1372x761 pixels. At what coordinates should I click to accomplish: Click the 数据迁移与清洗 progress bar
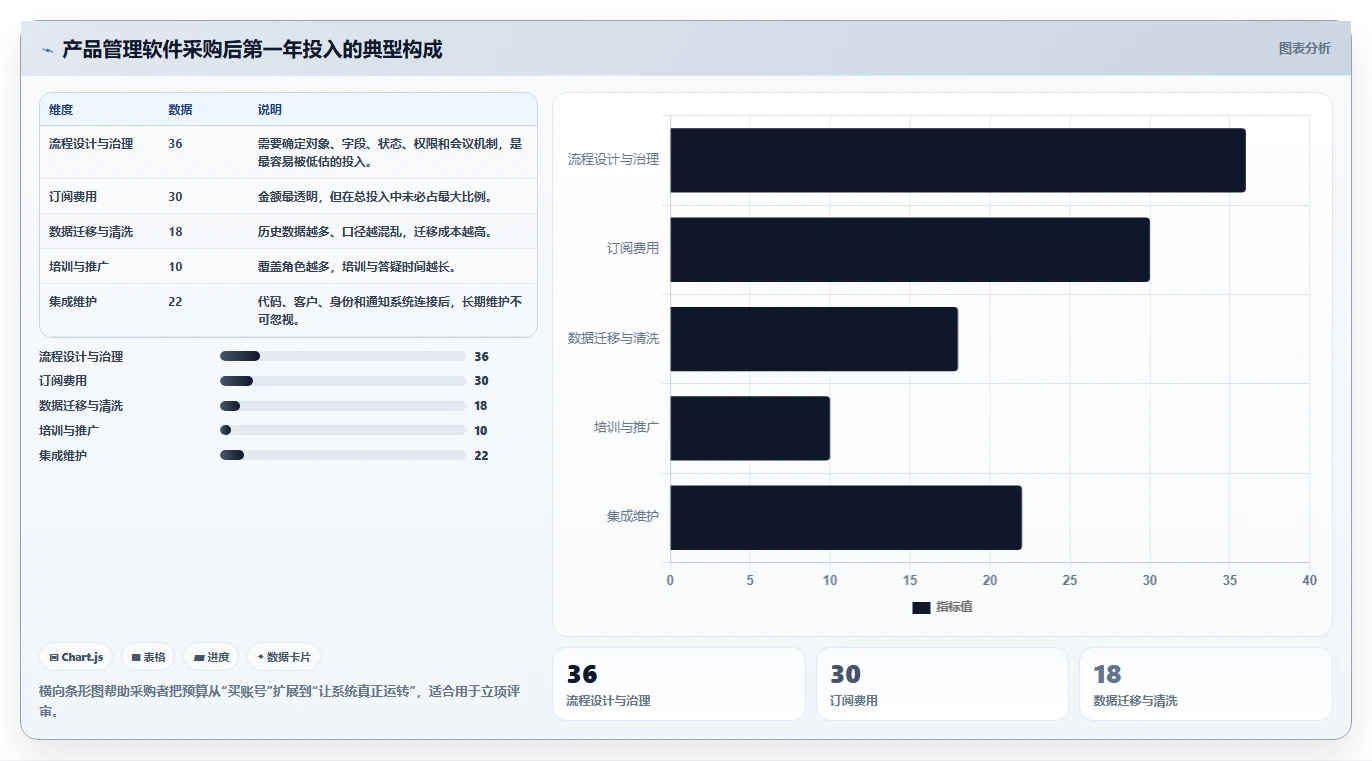click(x=343, y=406)
